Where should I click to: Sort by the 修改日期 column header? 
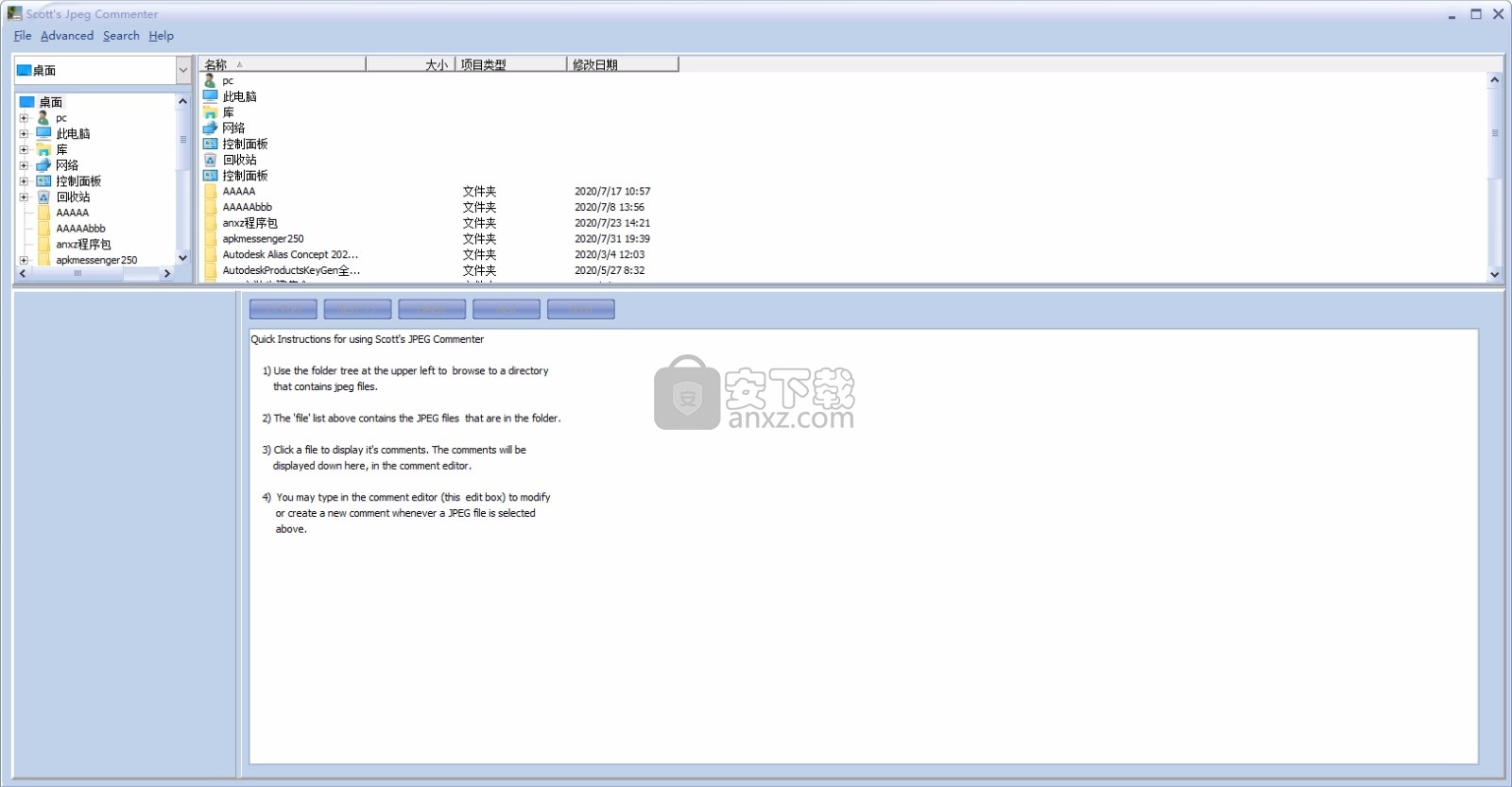623,64
